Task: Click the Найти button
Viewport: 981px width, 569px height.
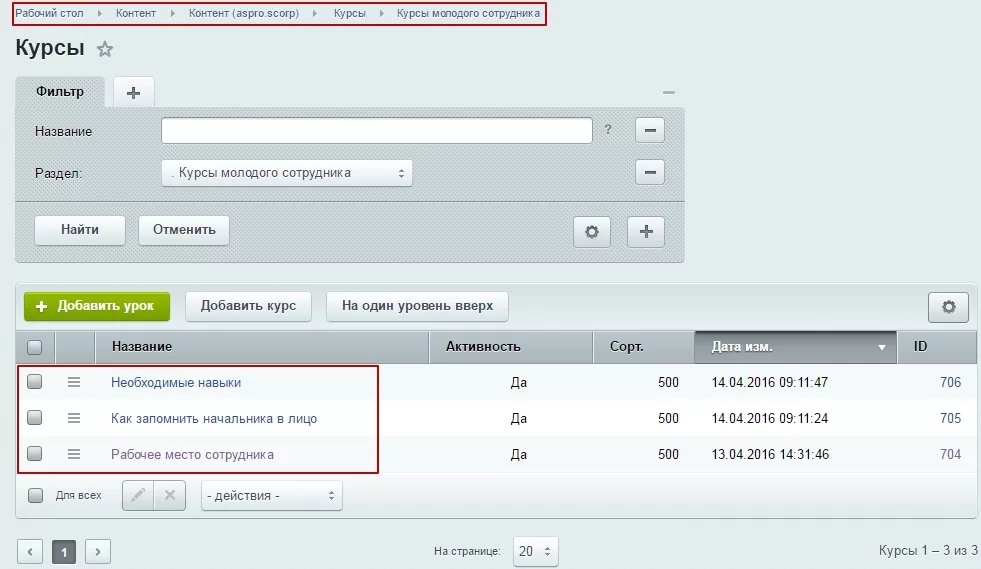Action: pyautogui.click(x=79, y=230)
